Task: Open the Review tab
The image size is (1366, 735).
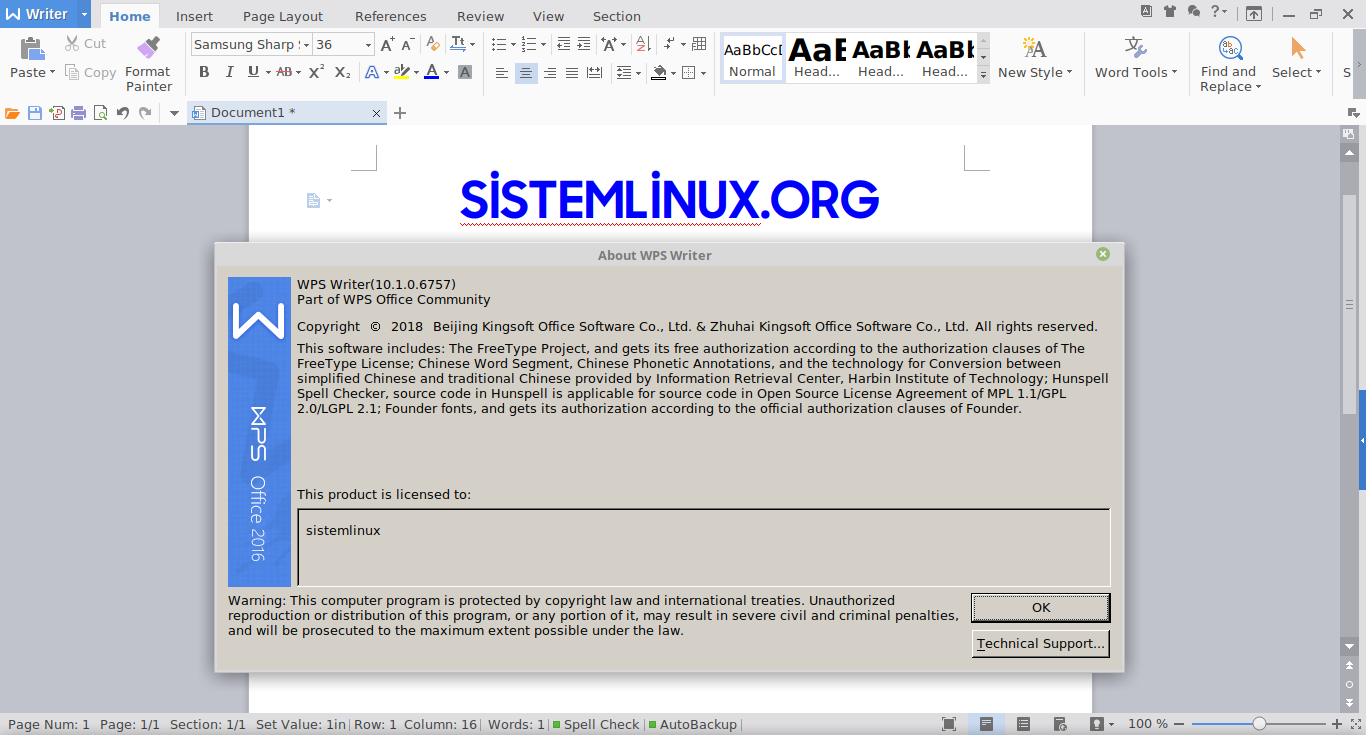Action: click(x=480, y=16)
